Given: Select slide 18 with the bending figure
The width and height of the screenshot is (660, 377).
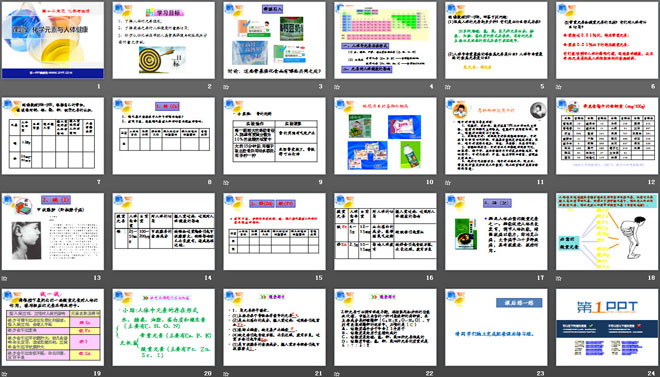Looking at the screenshot, I should click(x=607, y=231).
